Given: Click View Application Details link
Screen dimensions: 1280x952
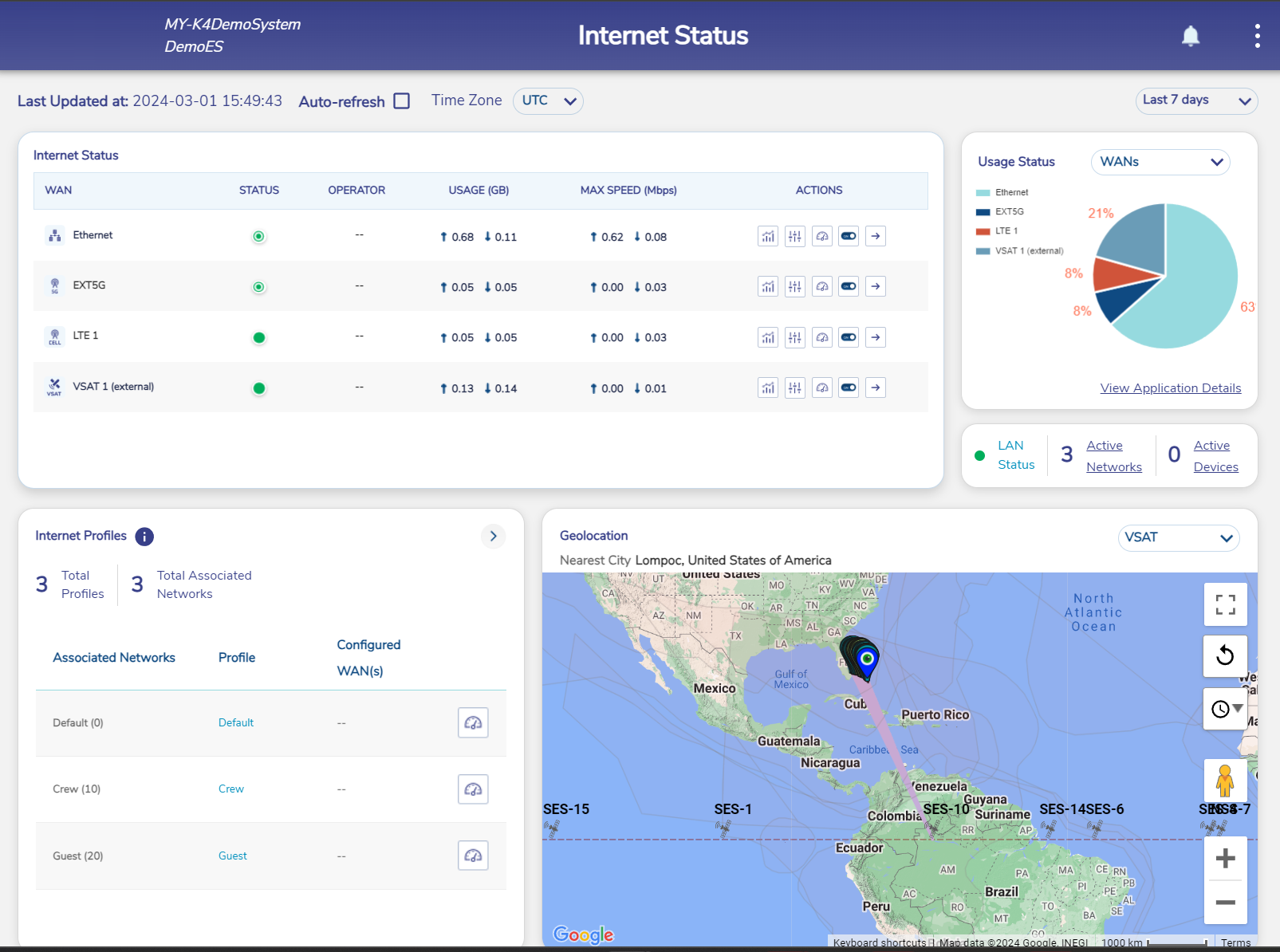Looking at the screenshot, I should click(1170, 388).
